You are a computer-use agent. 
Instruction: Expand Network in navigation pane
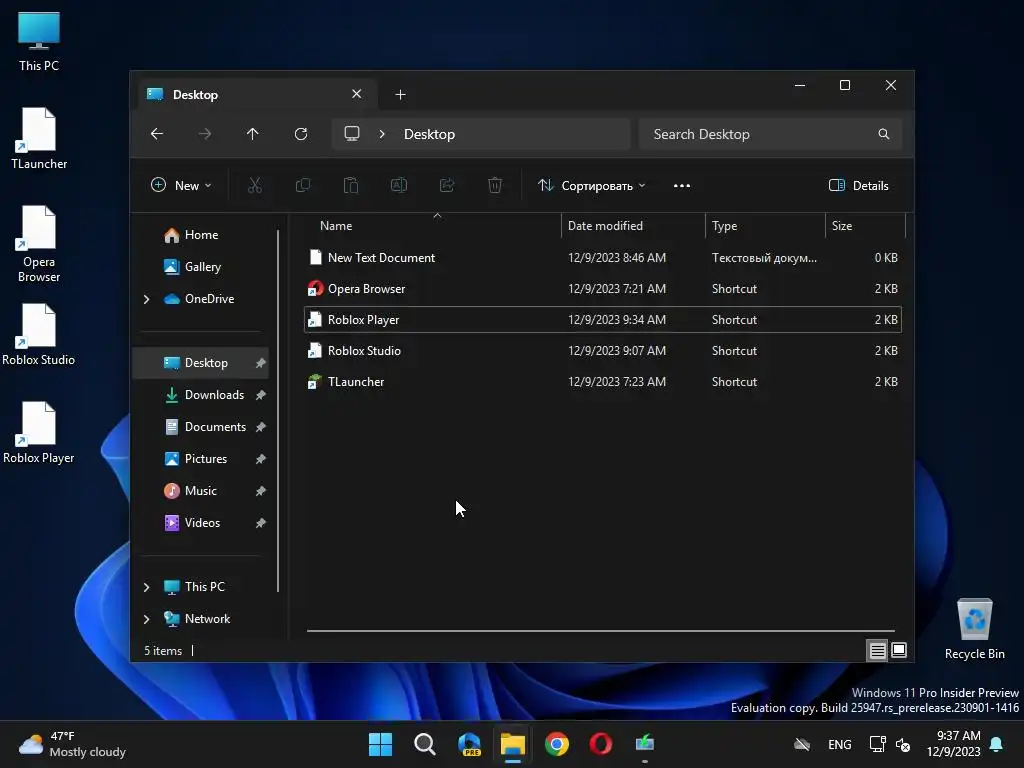(x=146, y=619)
